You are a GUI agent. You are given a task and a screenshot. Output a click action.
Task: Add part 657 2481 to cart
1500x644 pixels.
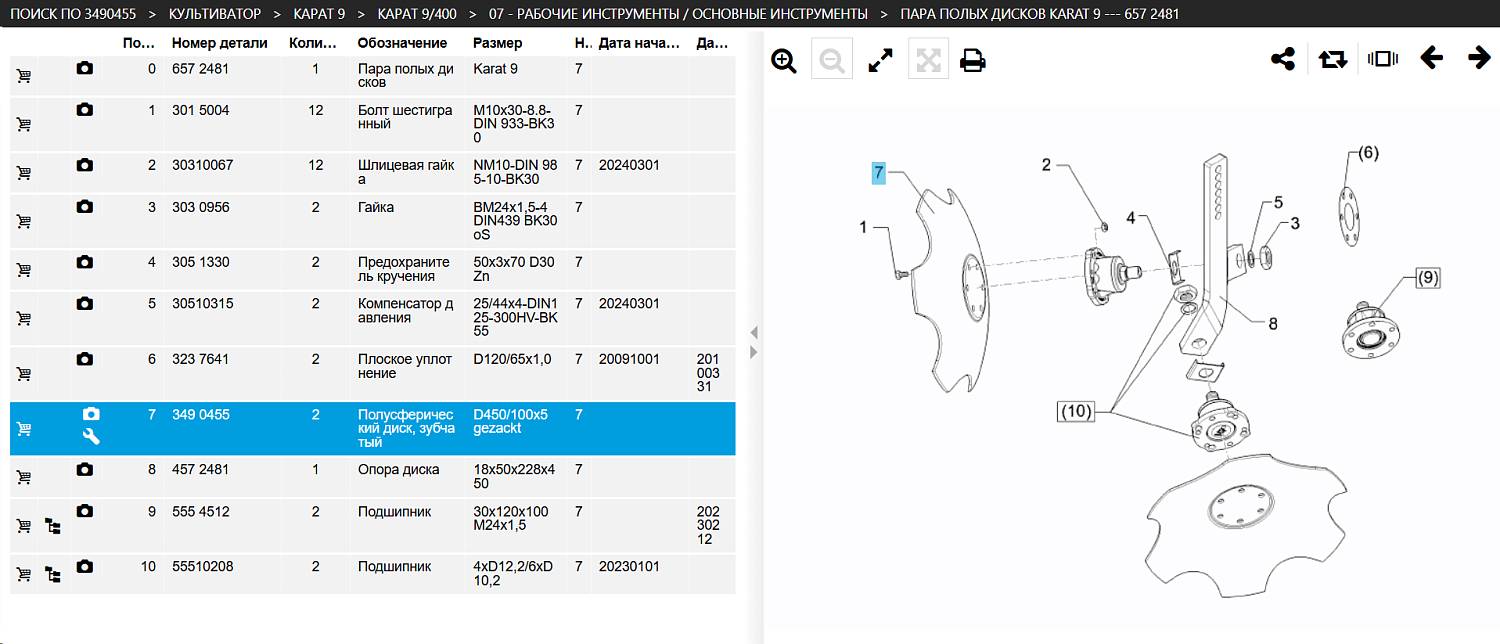tap(24, 76)
